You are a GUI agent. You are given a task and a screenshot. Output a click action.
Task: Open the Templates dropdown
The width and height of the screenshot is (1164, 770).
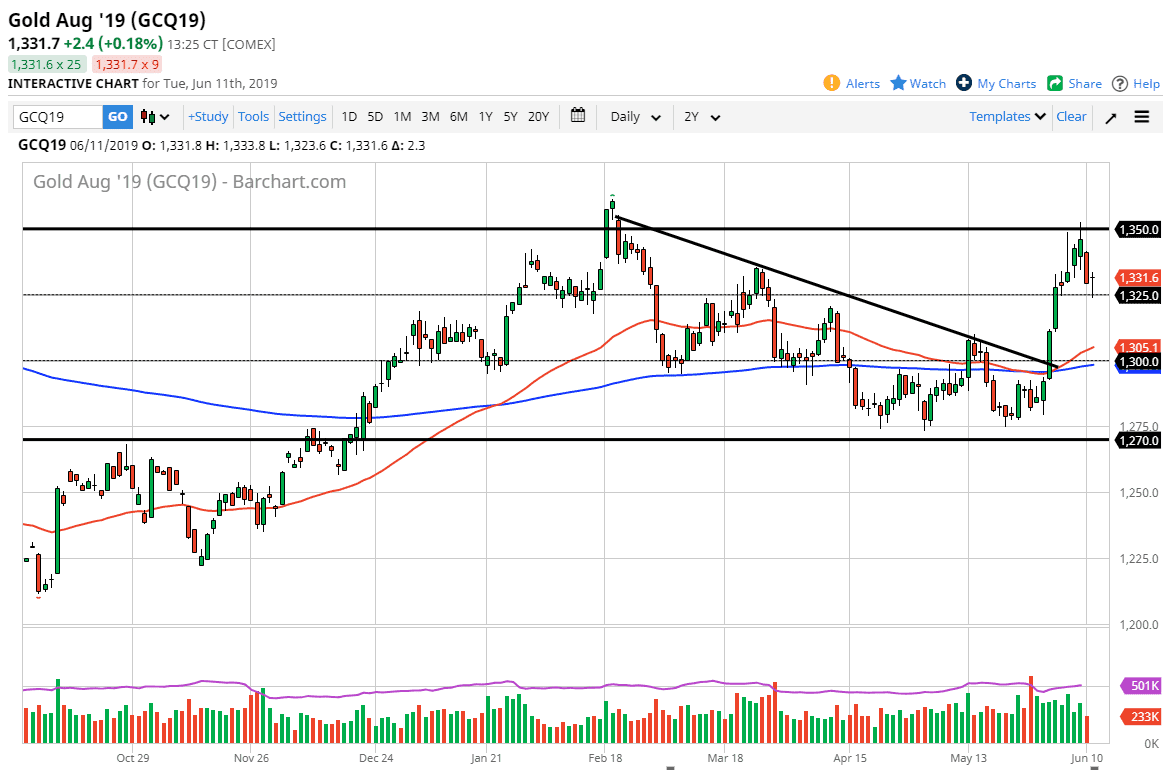pos(1007,117)
